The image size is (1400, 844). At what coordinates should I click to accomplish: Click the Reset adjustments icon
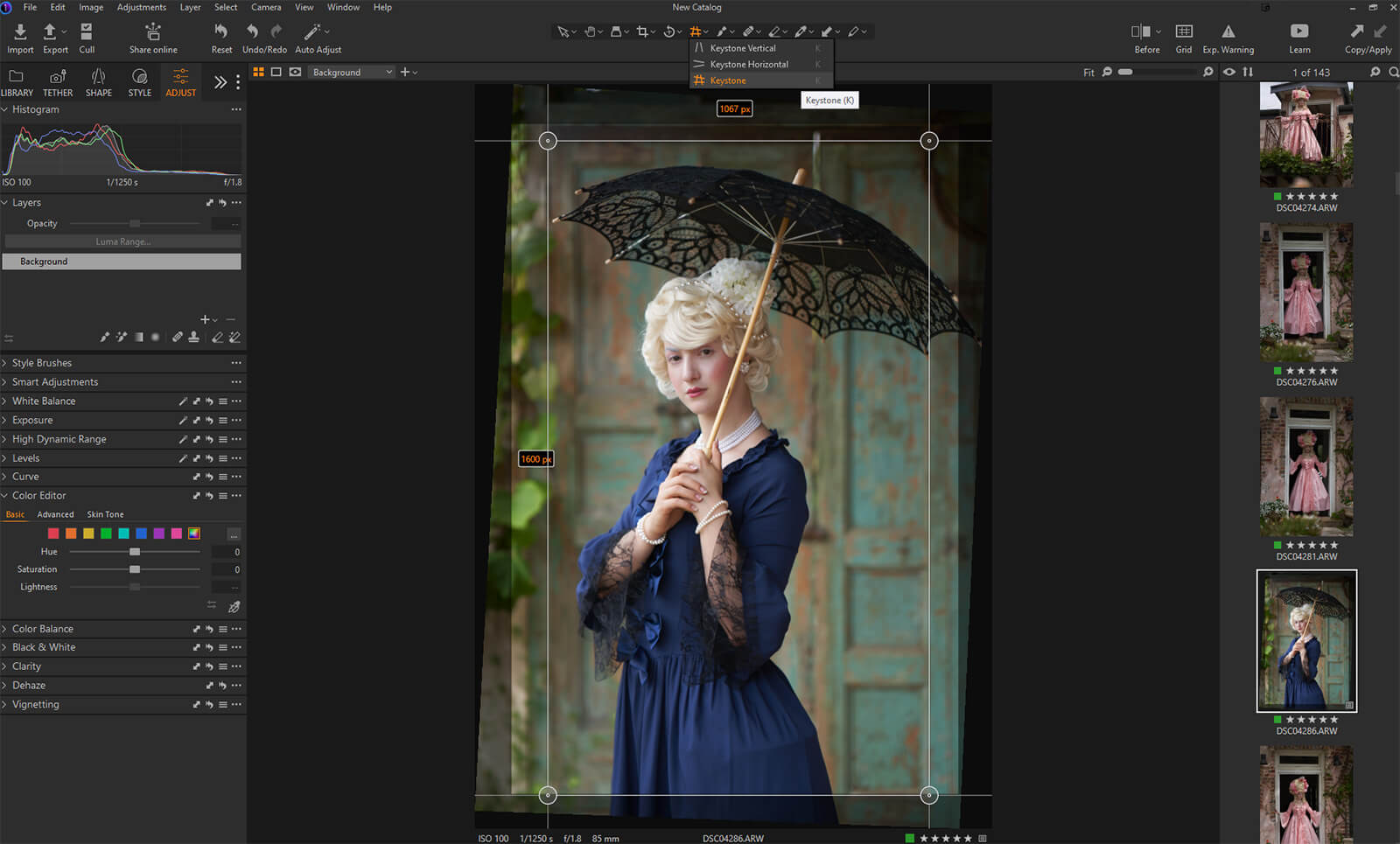(221, 32)
